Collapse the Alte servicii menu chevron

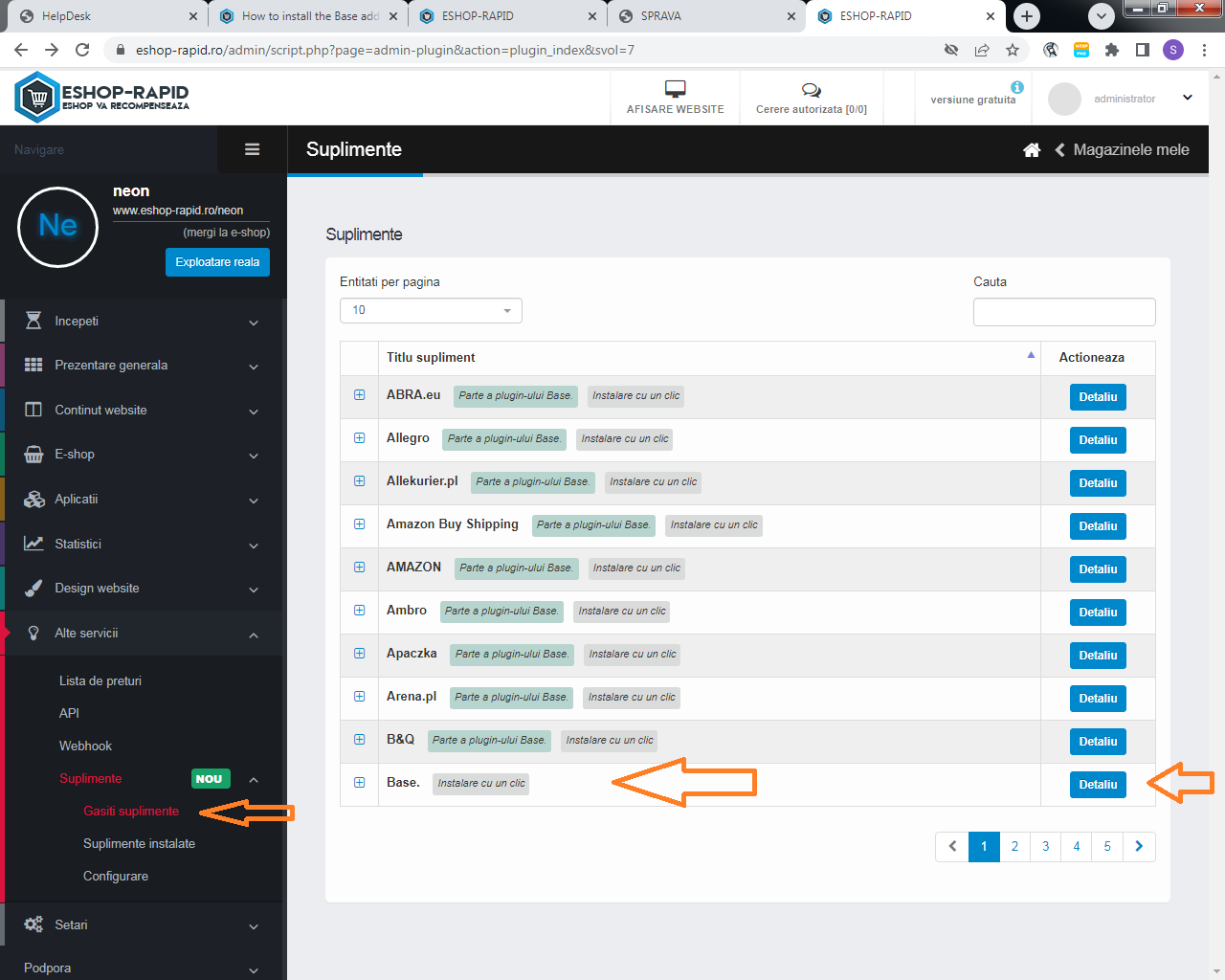tap(254, 635)
